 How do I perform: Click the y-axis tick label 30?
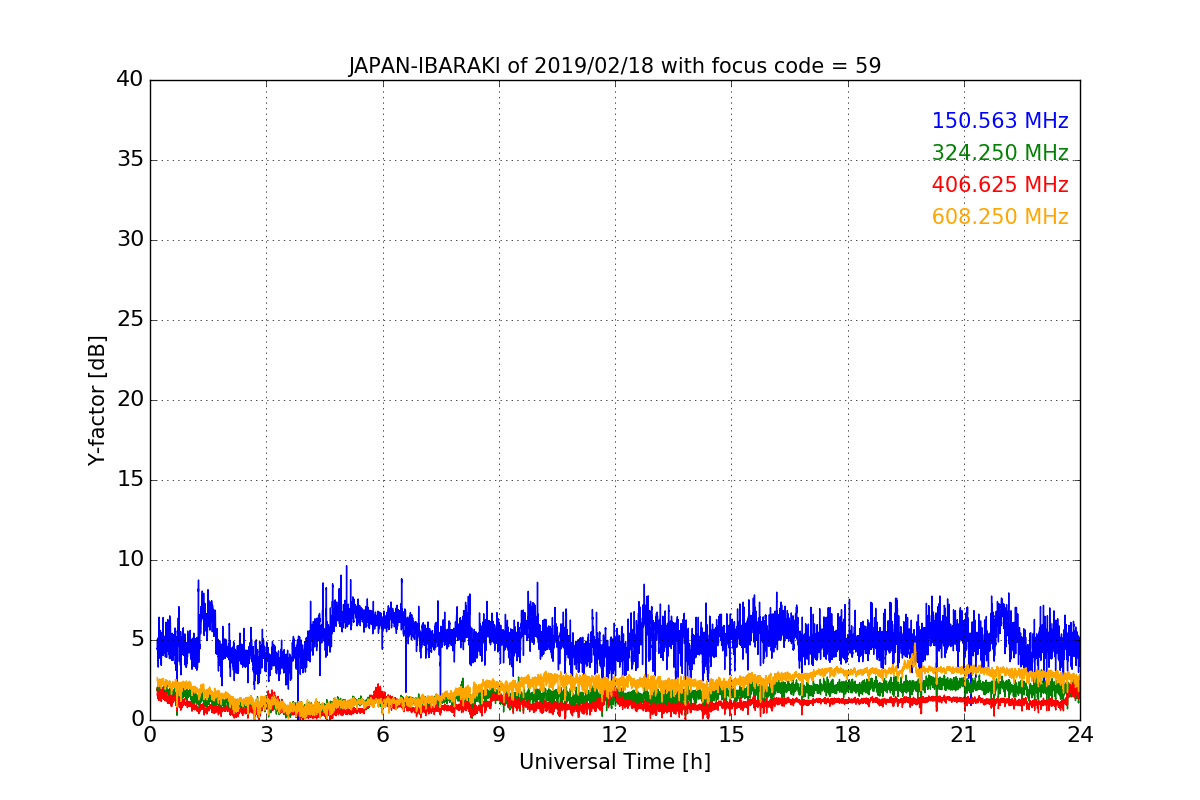[x=129, y=239]
